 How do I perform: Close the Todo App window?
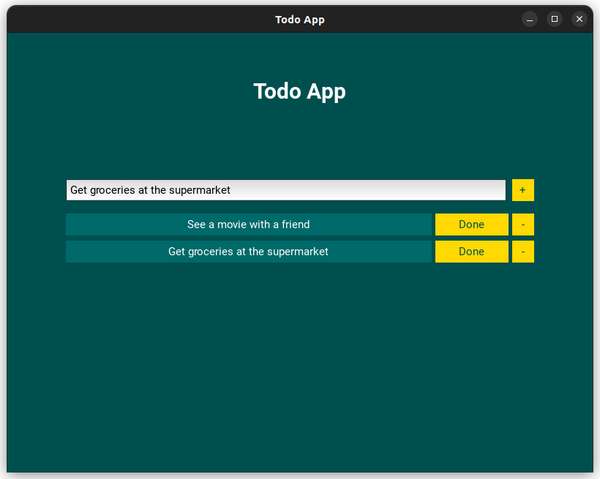(x=579, y=19)
